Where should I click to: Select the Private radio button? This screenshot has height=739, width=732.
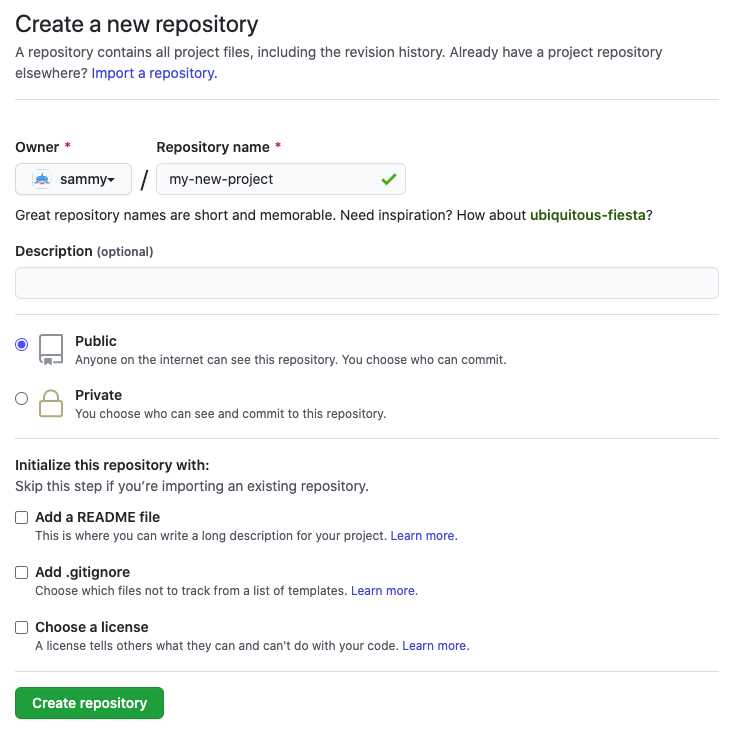(22, 399)
